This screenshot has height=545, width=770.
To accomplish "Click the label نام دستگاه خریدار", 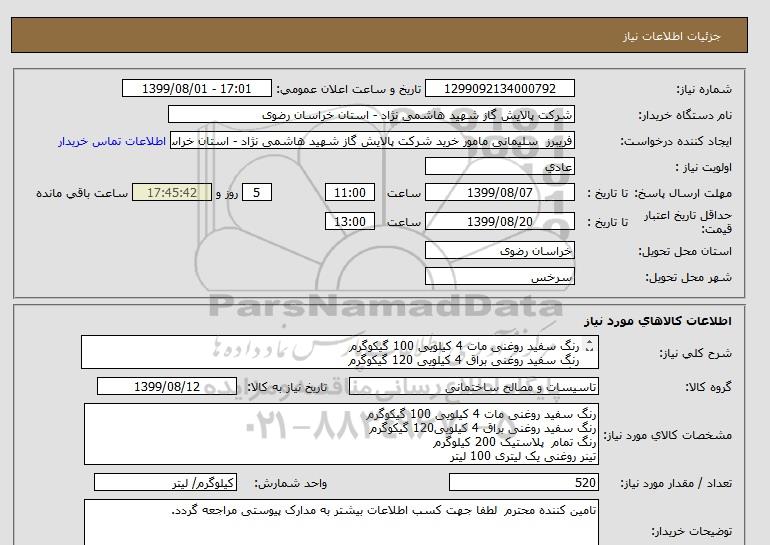I will 685,115.
